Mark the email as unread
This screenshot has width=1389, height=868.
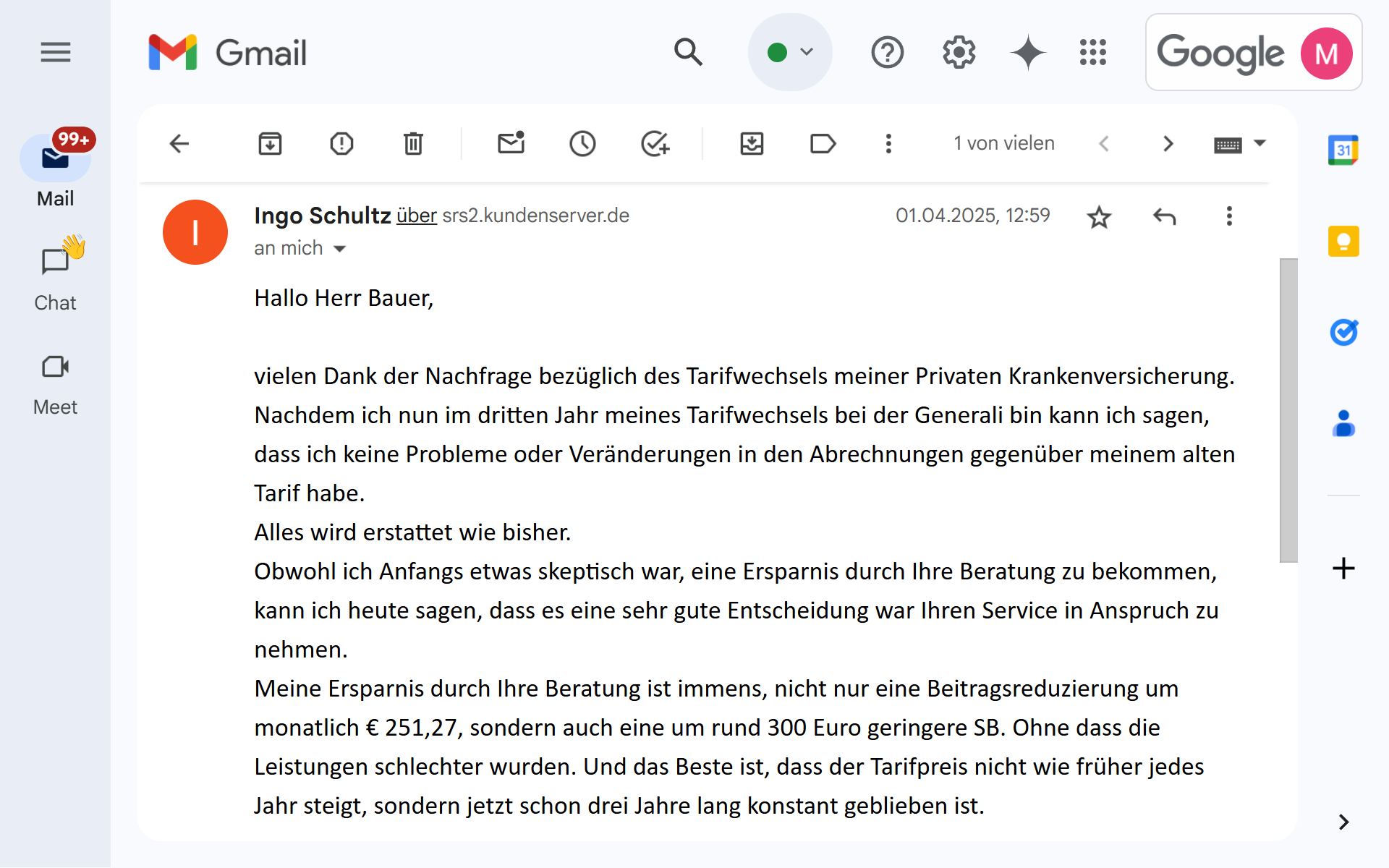511,143
